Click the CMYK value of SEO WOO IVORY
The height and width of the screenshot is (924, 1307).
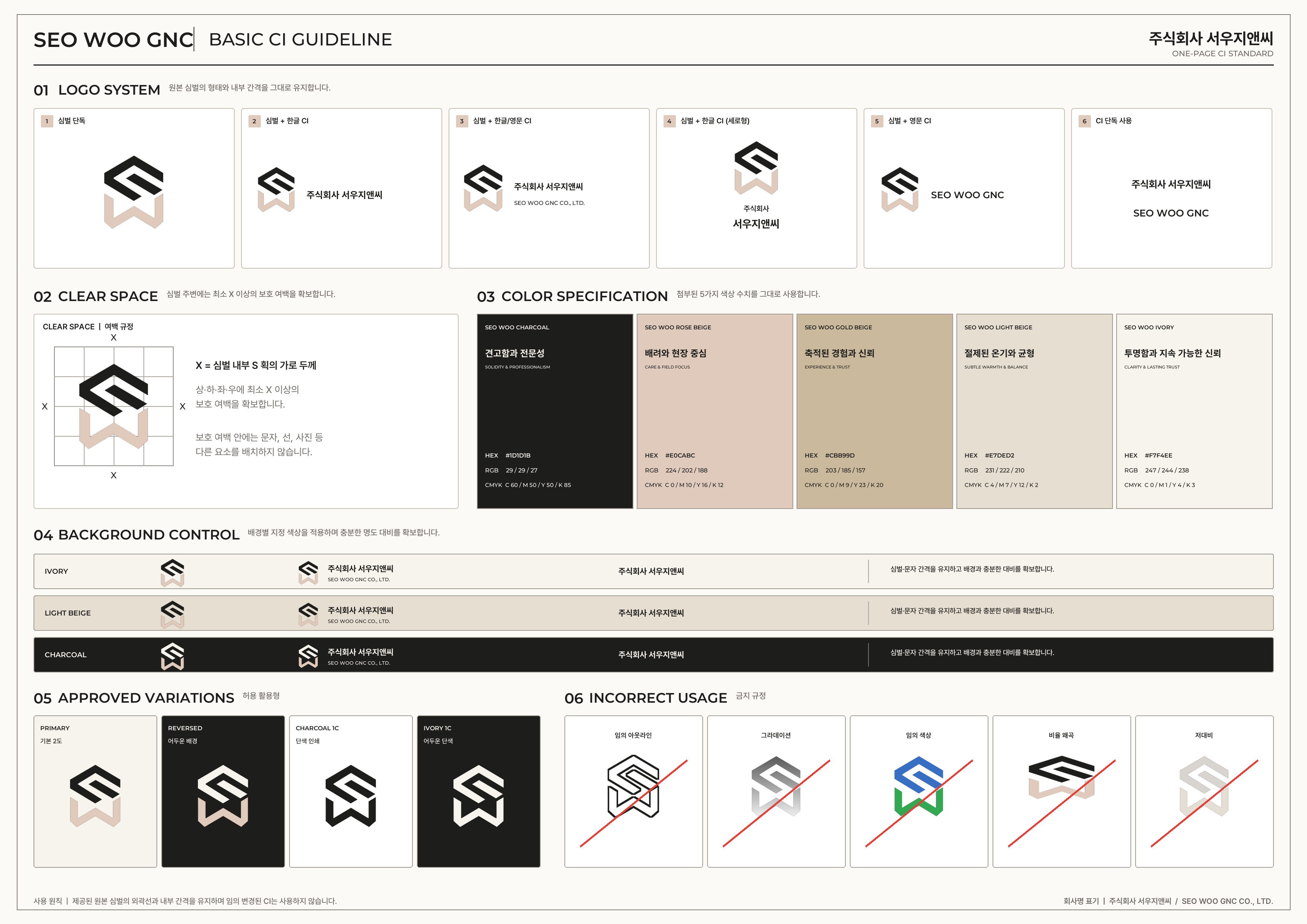[x=1170, y=485]
